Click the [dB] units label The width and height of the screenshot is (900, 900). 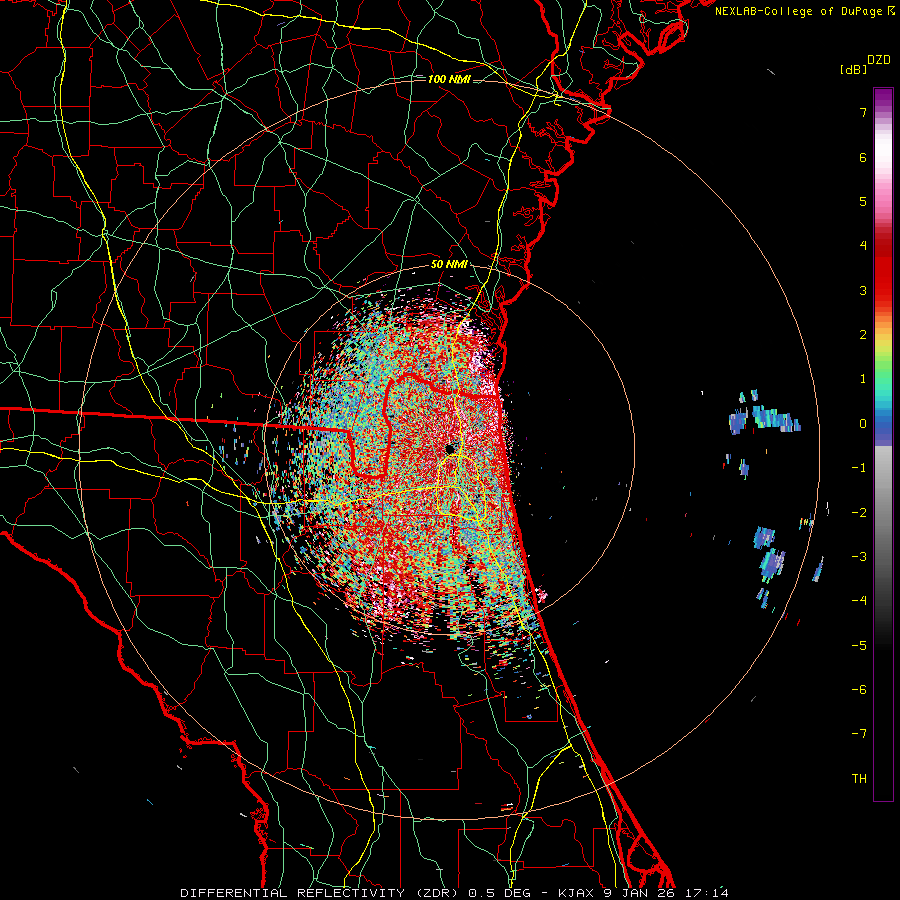(853, 69)
